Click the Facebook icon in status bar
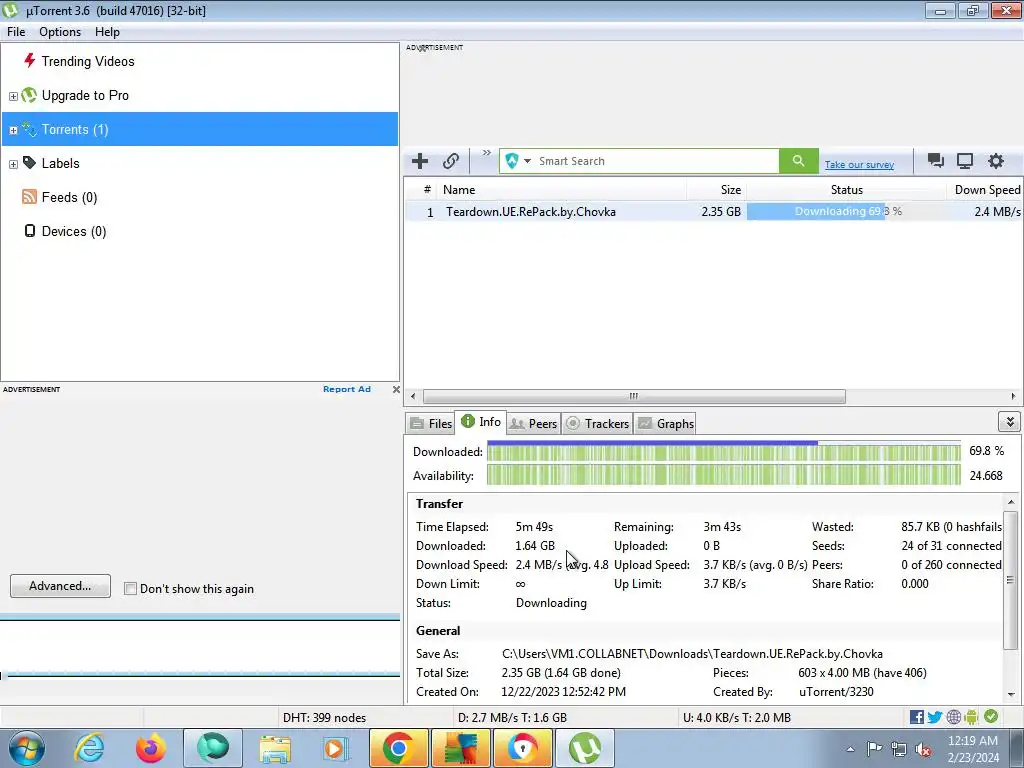Image resolution: width=1024 pixels, height=768 pixels. tap(916, 717)
